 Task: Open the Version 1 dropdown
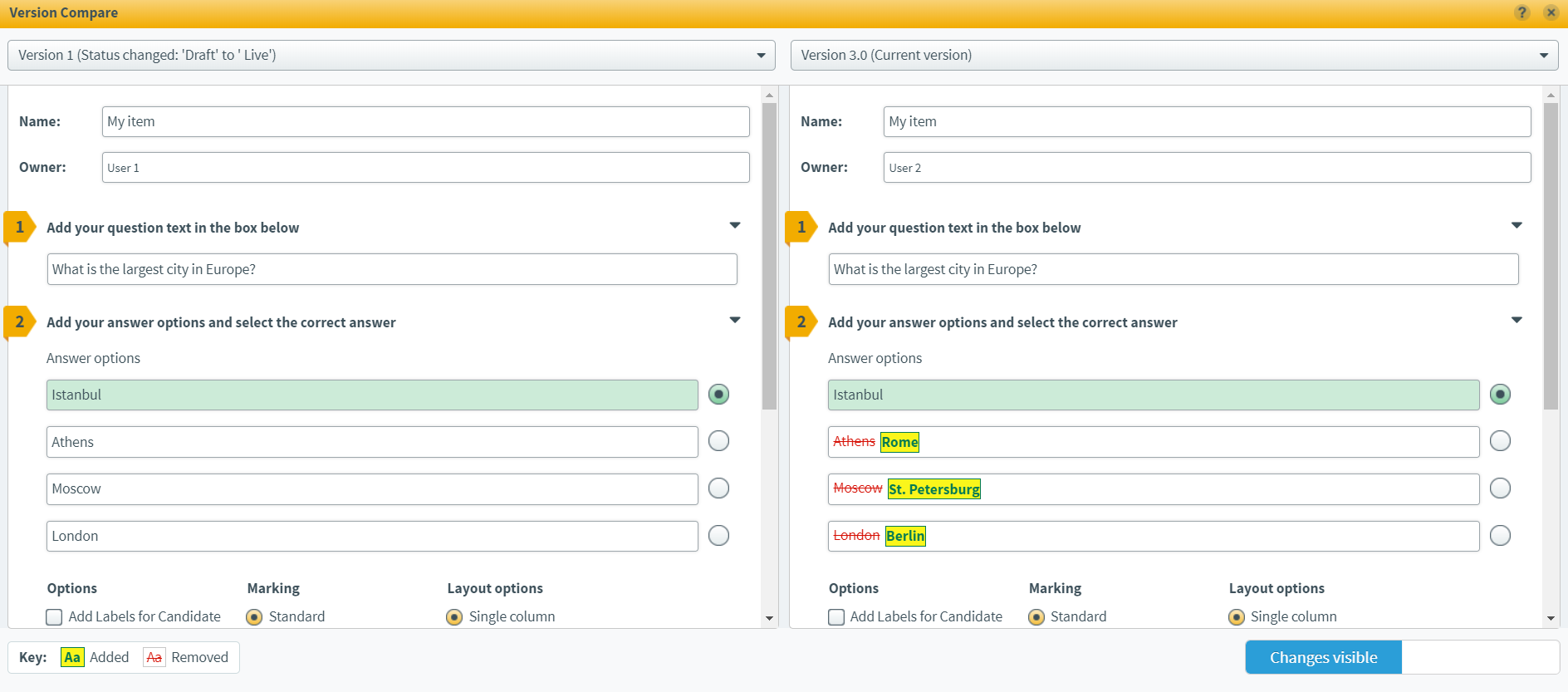click(x=391, y=55)
